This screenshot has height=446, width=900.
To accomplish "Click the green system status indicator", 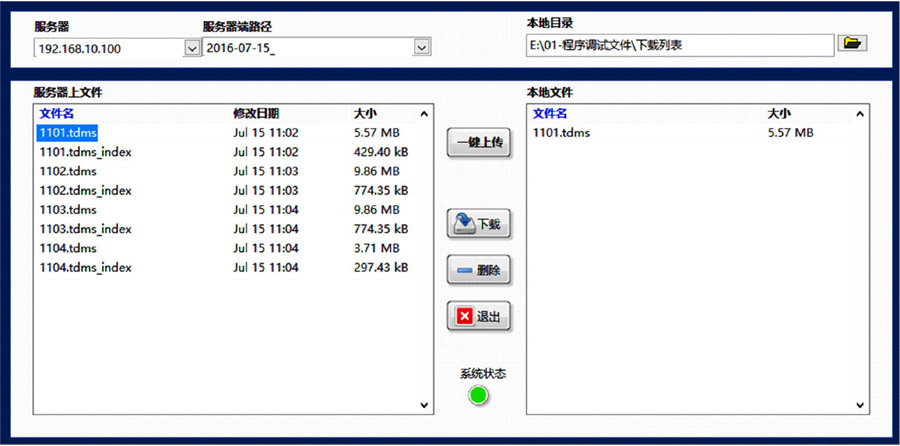I will pyautogui.click(x=479, y=396).
